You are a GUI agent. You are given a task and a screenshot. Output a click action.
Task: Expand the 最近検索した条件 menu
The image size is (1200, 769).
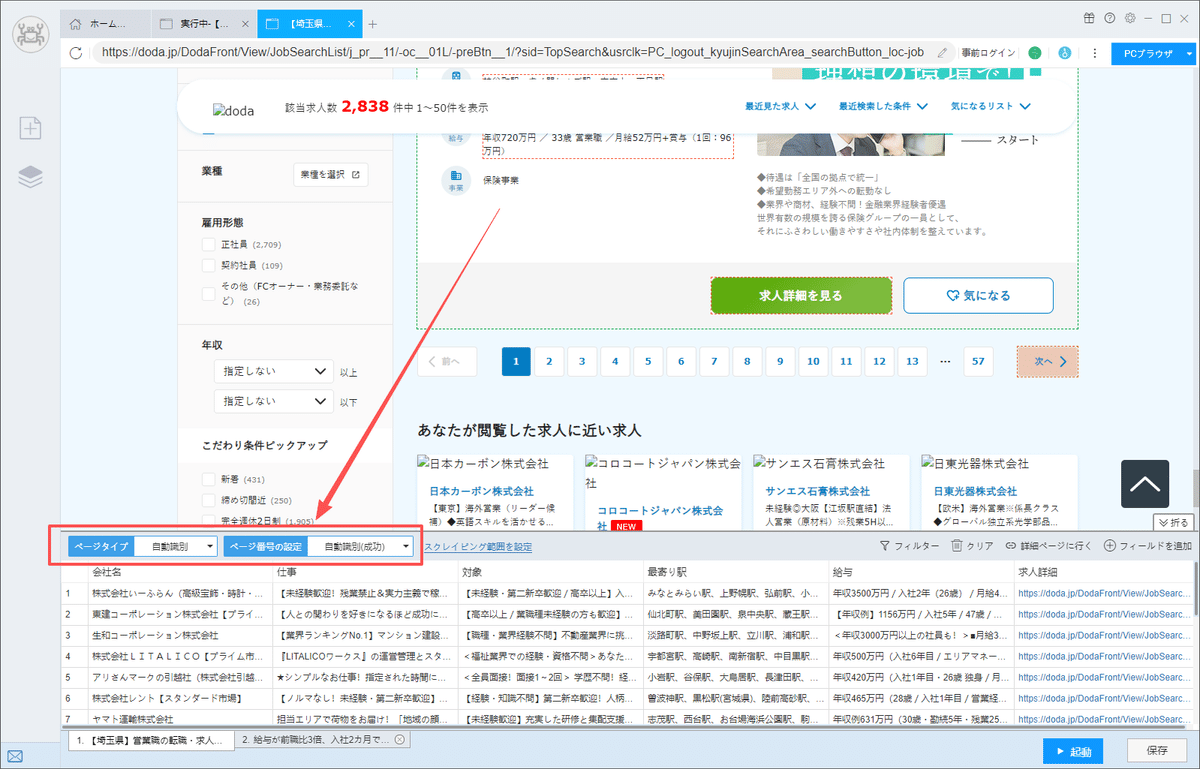(883, 106)
